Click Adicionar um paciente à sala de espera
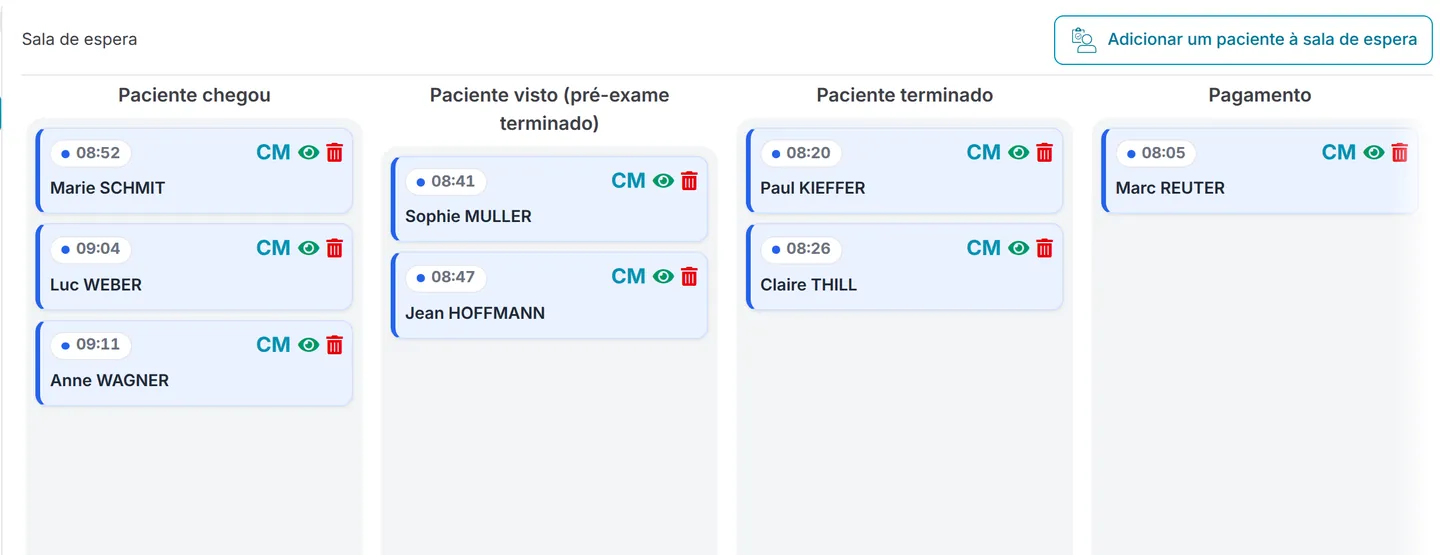Image resolution: width=1440 pixels, height=555 pixels. click(x=1243, y=40)
